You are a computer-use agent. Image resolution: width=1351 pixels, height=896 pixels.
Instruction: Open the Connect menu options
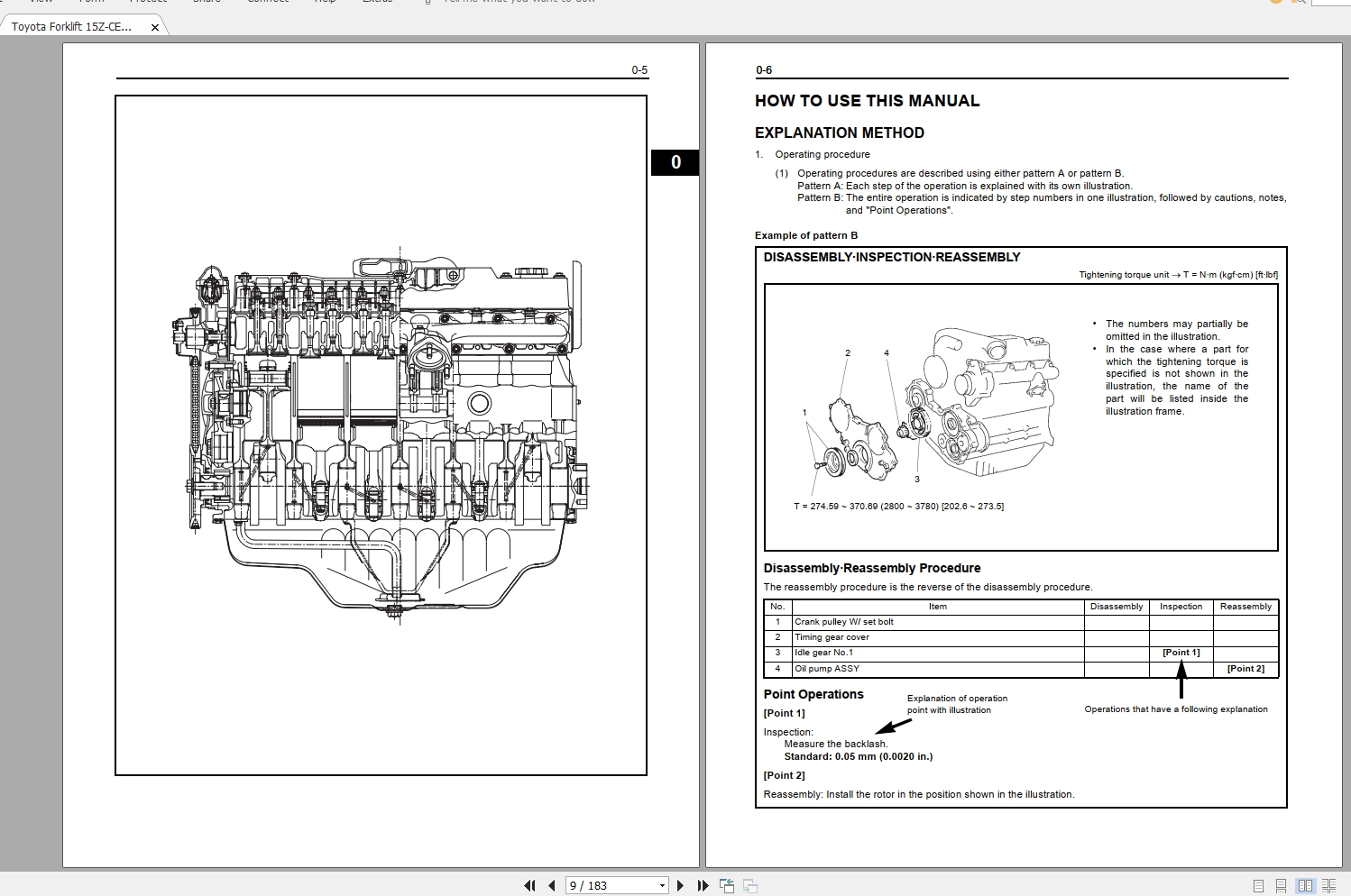[x=268, y=2]
